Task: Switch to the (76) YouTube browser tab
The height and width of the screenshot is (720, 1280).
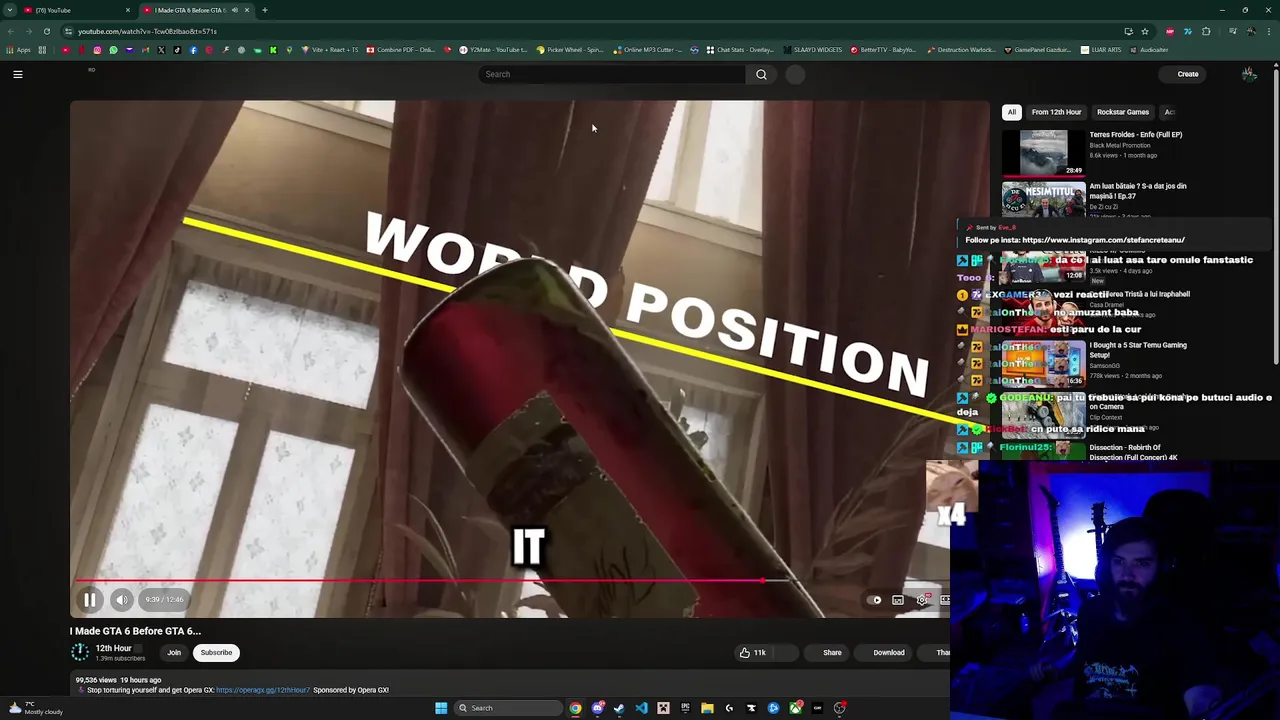Action: pos(75,10)
